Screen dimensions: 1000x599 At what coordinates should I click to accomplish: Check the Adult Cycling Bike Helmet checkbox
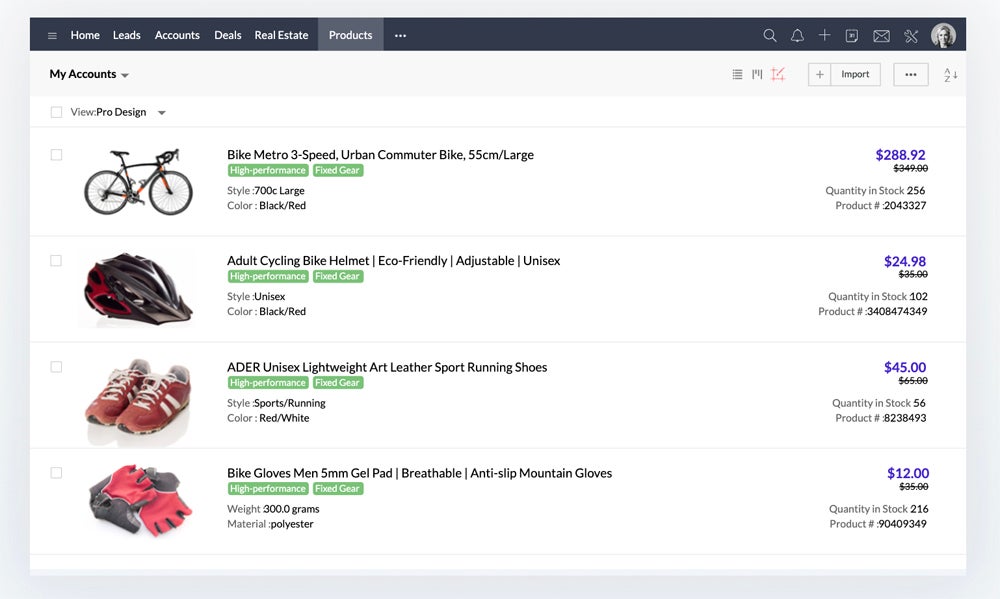pyautogui.click(x=56, y=261)
